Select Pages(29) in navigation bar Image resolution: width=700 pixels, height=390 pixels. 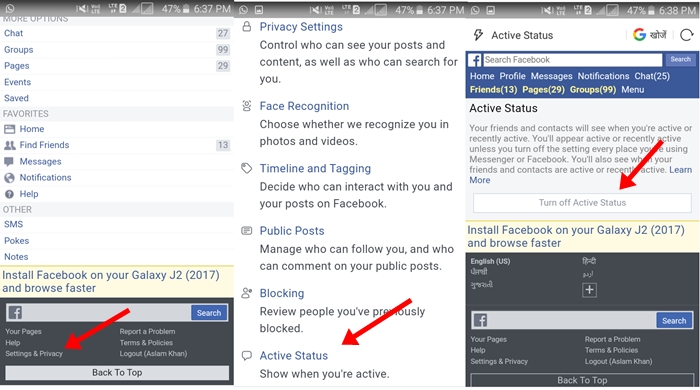(543, 90)
